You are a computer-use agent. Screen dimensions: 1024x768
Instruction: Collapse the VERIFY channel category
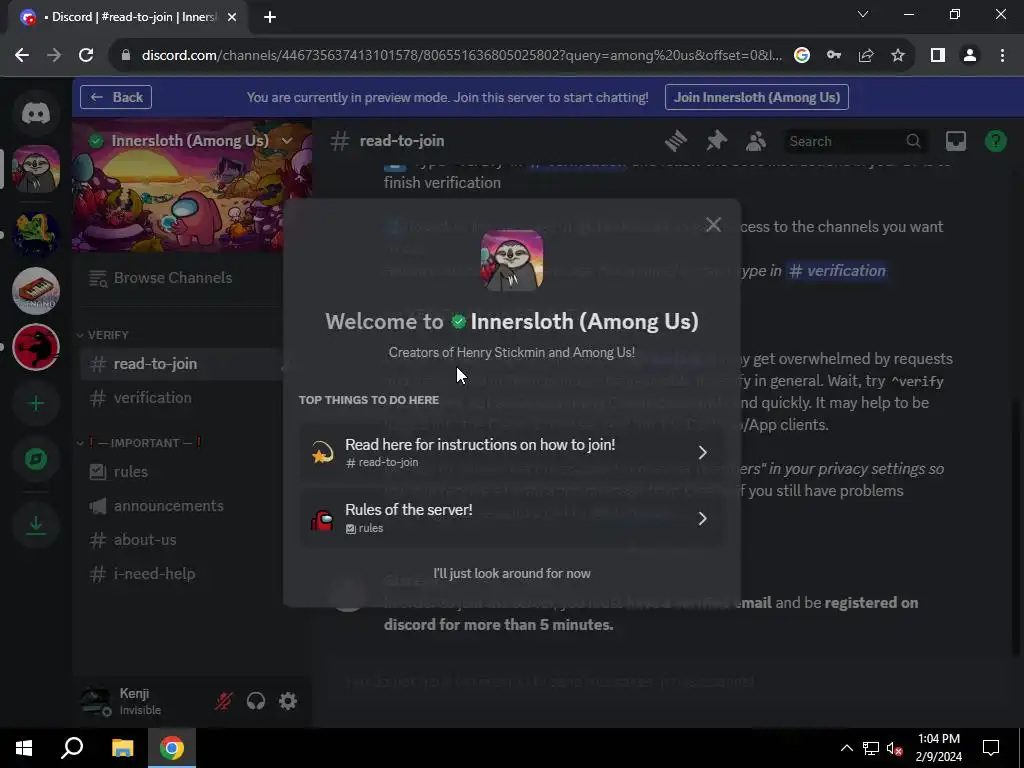[x=103, y=335]
